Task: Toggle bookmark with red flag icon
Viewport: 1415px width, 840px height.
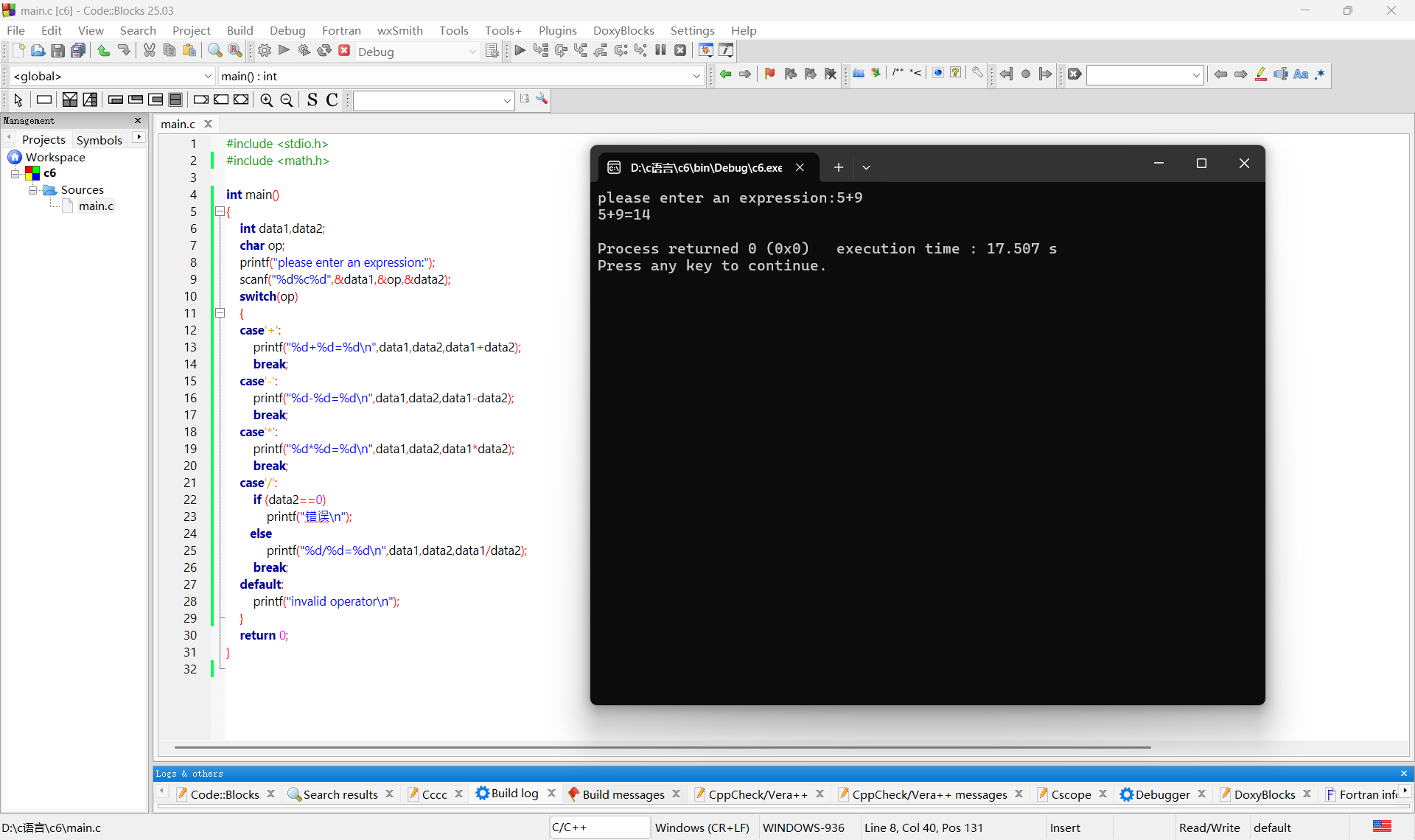Action: pos(769,74)
